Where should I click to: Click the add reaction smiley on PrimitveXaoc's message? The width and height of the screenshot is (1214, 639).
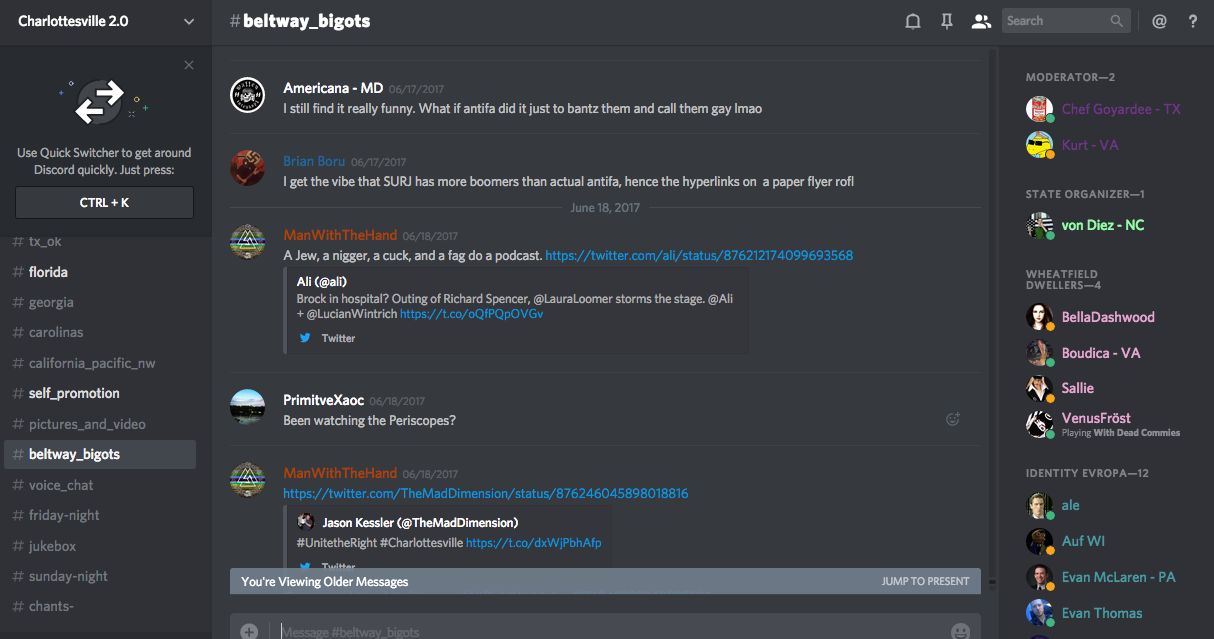(953, 420)
